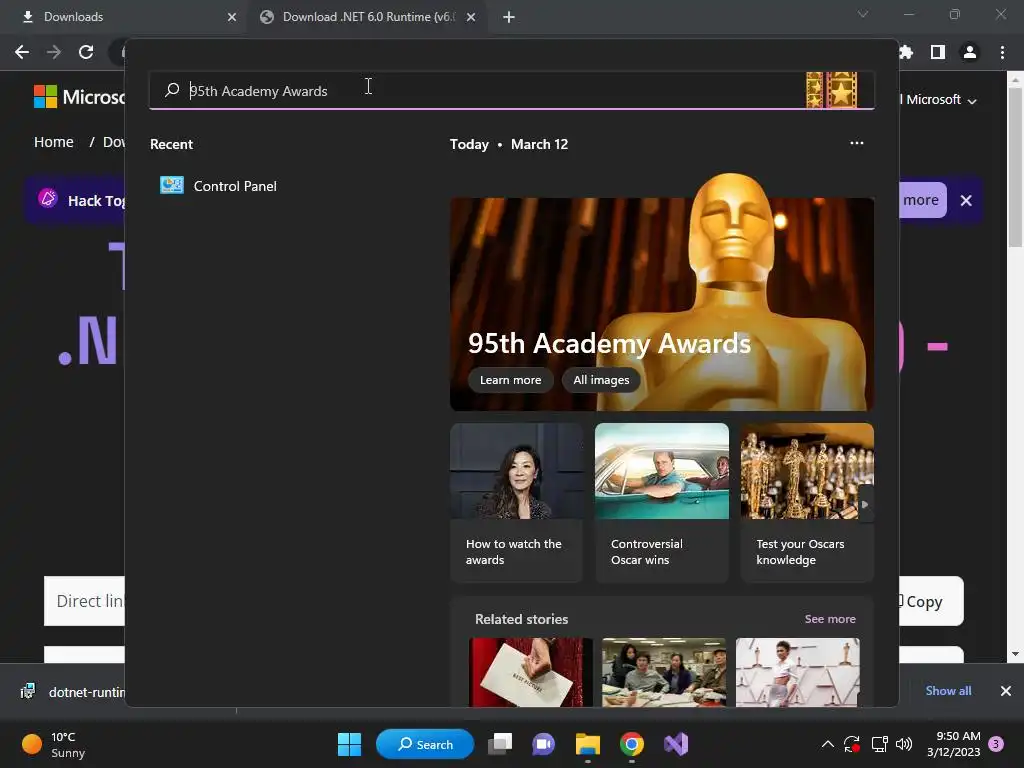This screenshot has height=768, width=1024.
Task: Open the Oscars backdrop story thumbnail
Action: pos(797,672)
